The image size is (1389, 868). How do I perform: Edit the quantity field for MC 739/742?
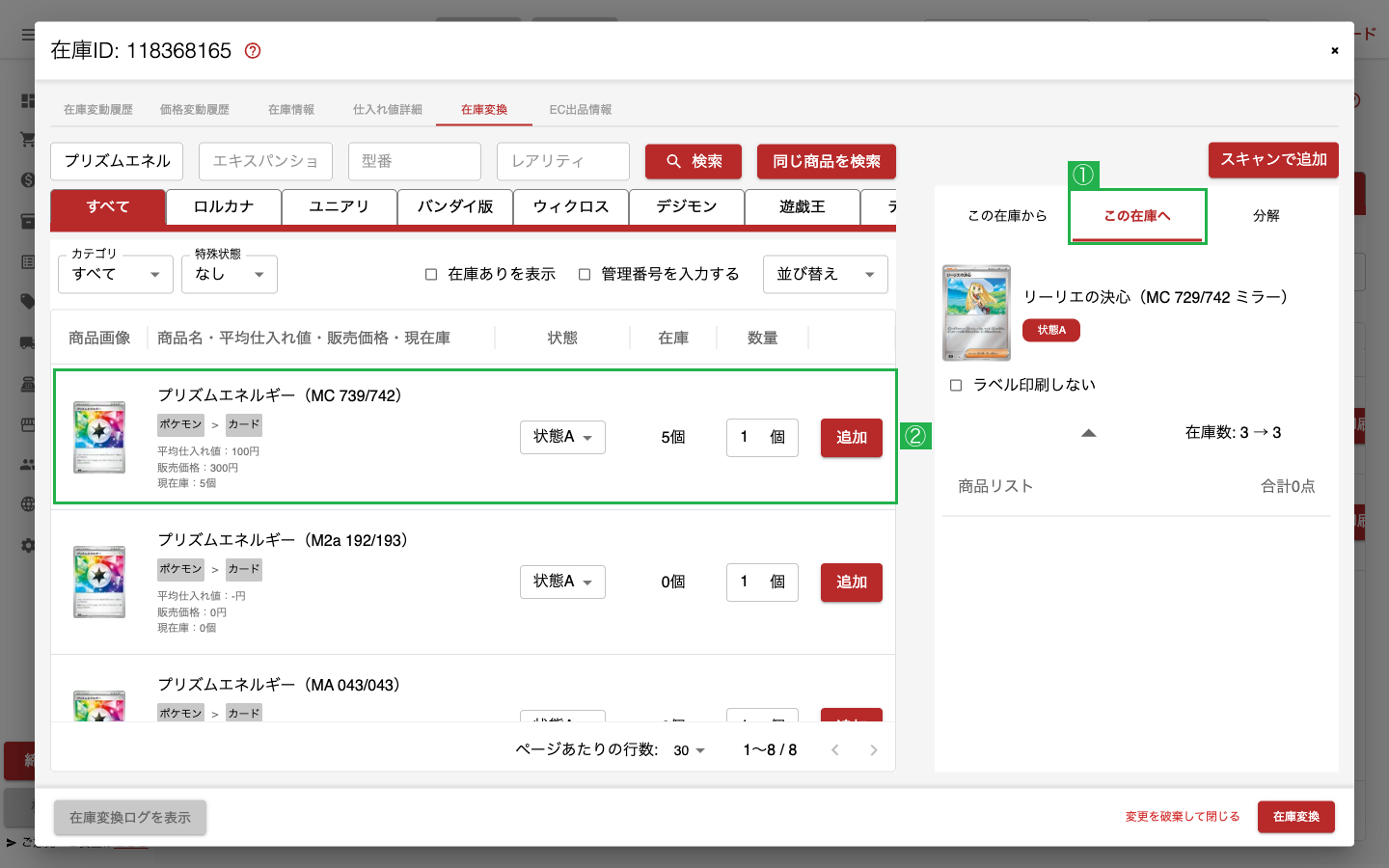762,438
